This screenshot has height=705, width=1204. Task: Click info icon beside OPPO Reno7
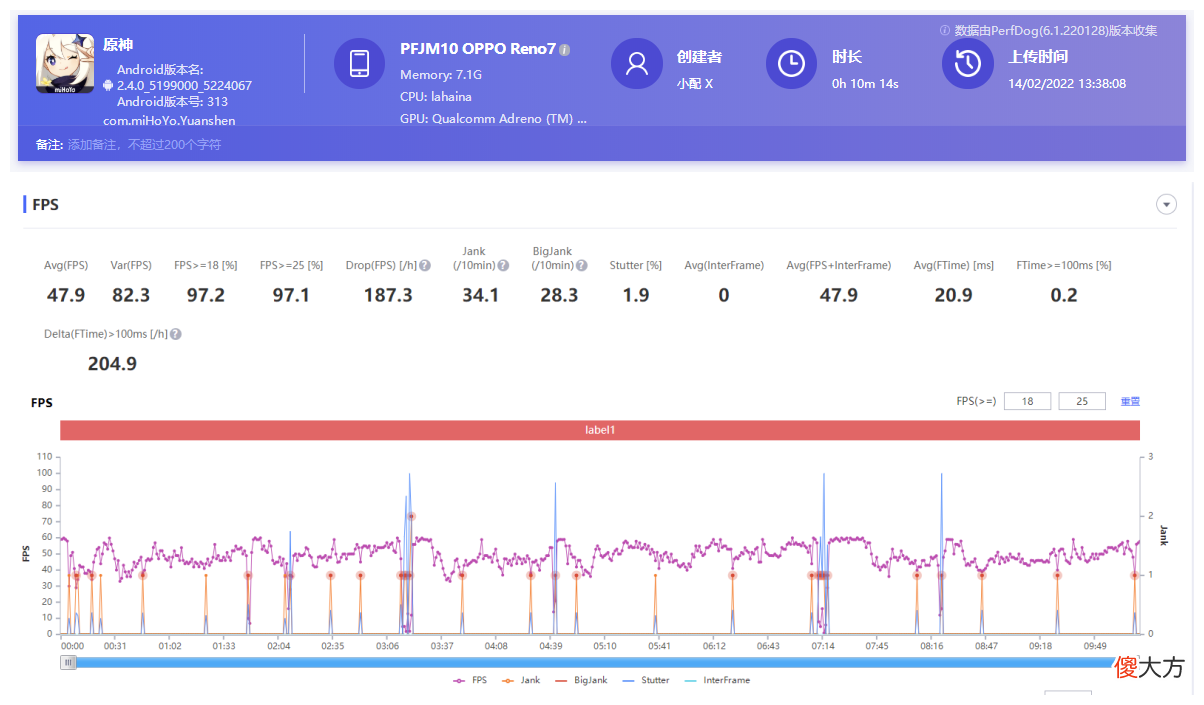(565, 49)
